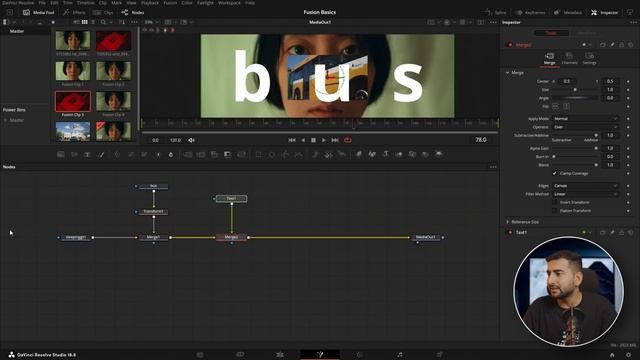The image size is (640, 360).
Task: Add a Resize node from toolbar
Action: (x=228, y=154)
